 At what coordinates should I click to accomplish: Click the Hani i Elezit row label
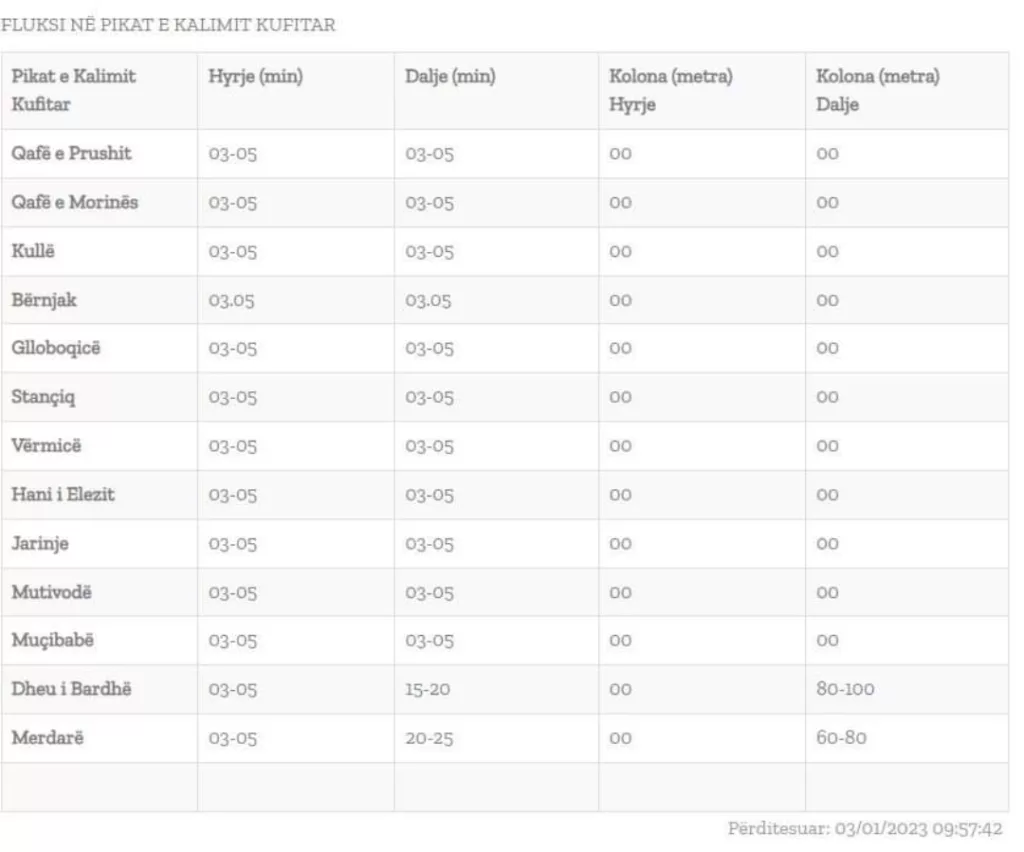point(63,494)
